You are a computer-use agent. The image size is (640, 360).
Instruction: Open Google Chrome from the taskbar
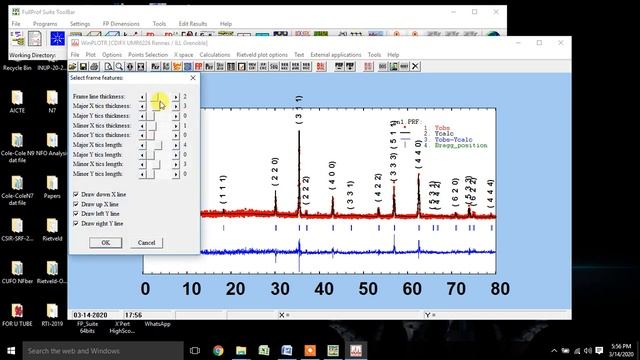click(218, 351)
